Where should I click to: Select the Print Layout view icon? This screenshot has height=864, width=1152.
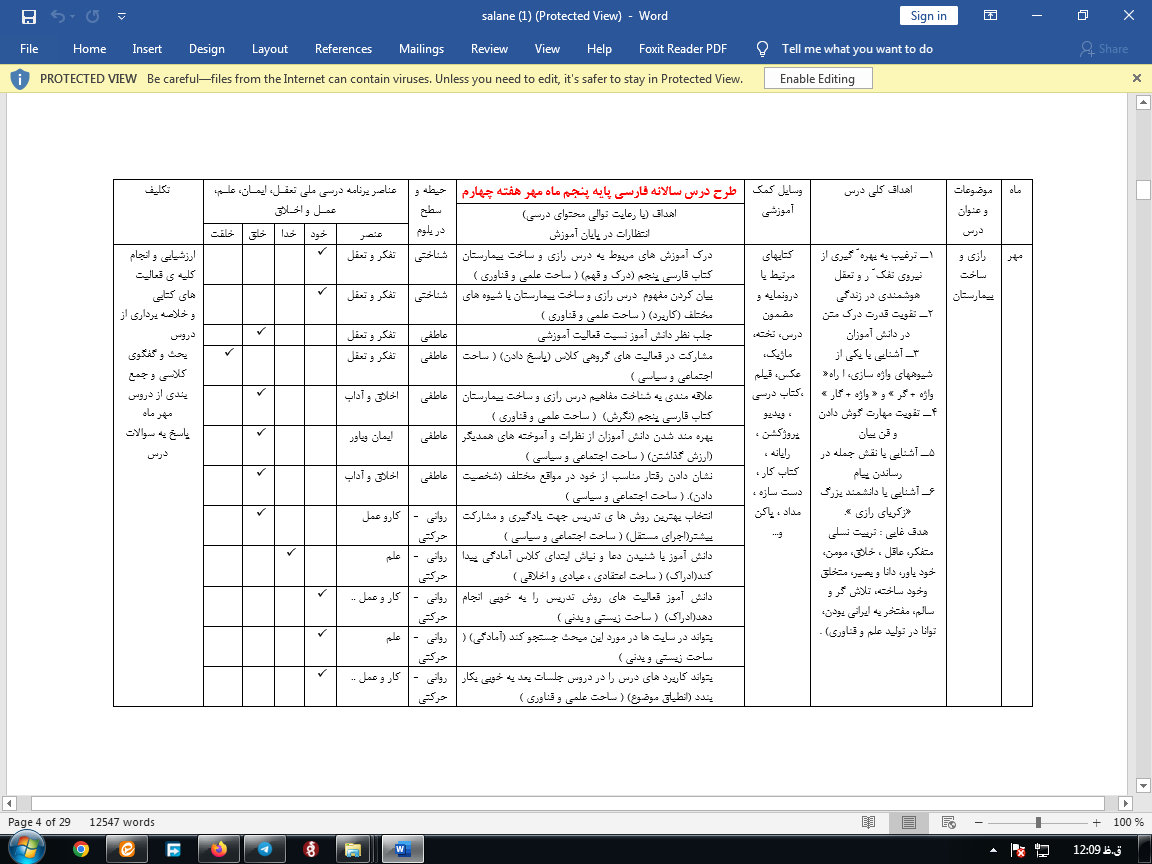[910, 822]
